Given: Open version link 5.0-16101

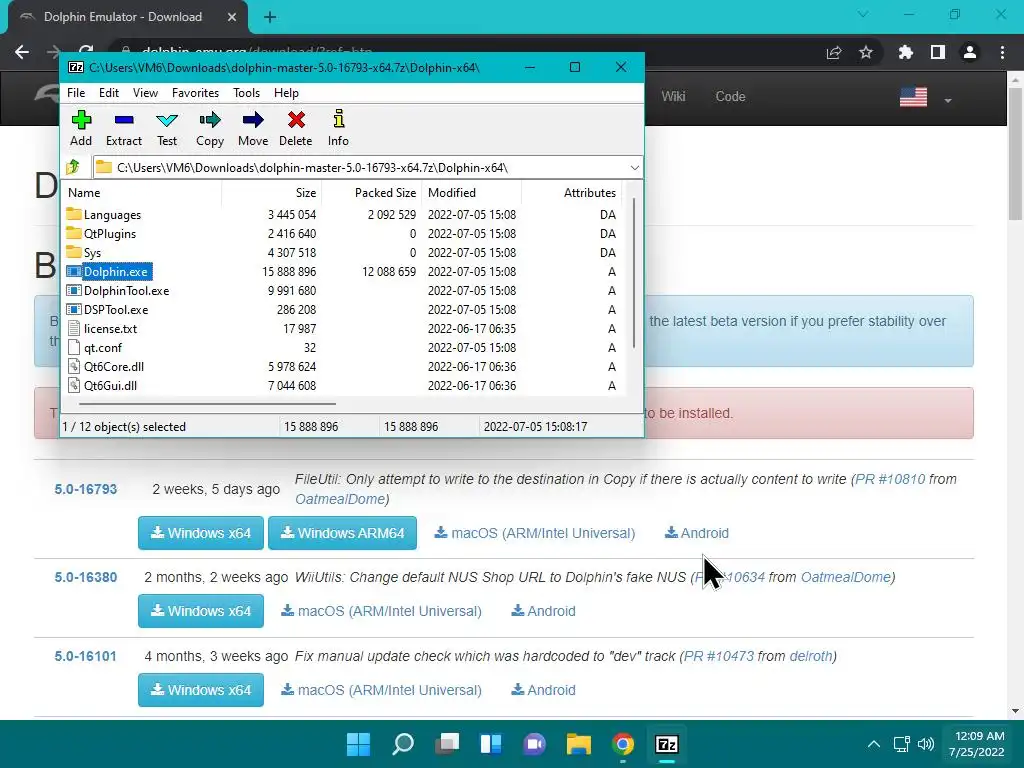Looking at the screenshot, I should [x=86, y=656].
